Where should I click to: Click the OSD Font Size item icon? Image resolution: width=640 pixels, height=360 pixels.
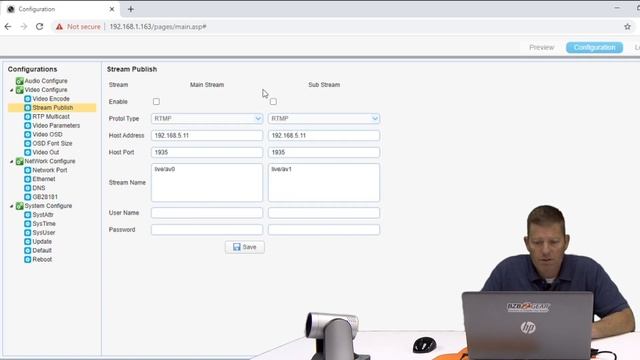pos(27,143)
